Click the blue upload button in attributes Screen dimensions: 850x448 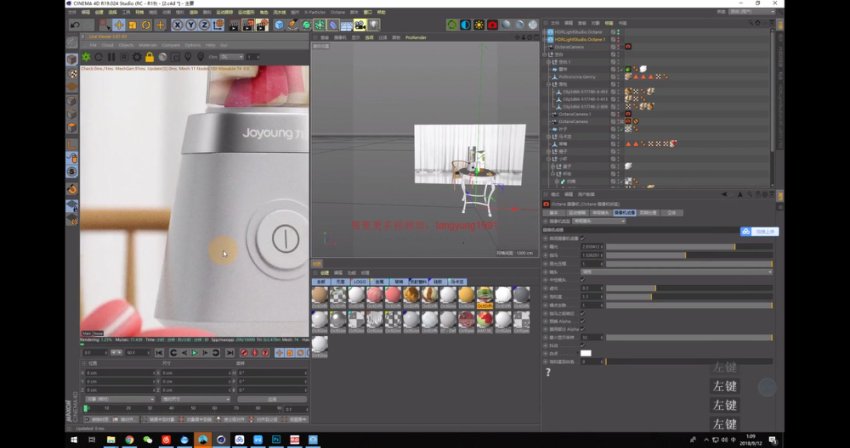tap(759, 231)
